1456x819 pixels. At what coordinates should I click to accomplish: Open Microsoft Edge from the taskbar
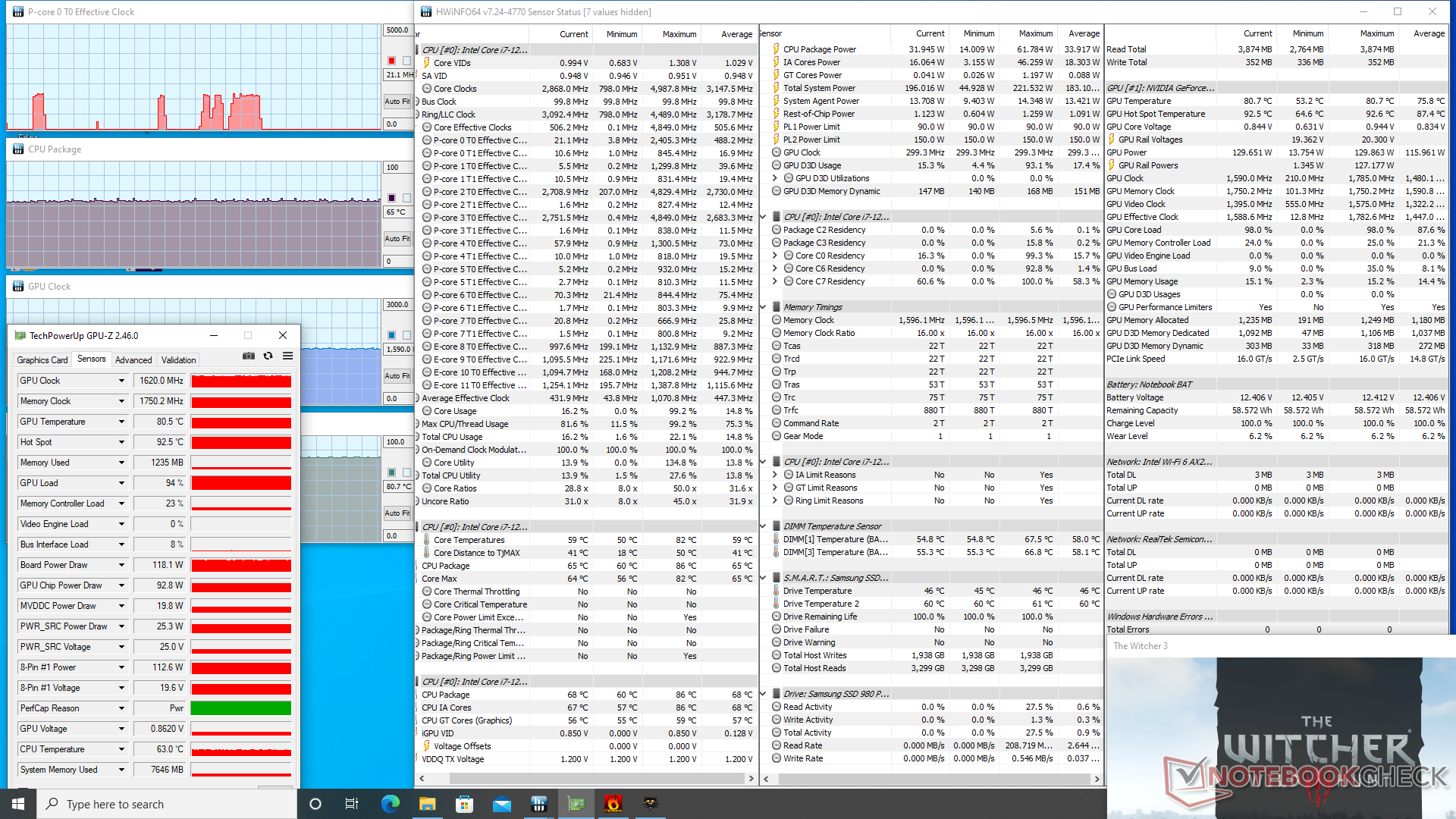[390, 804]
